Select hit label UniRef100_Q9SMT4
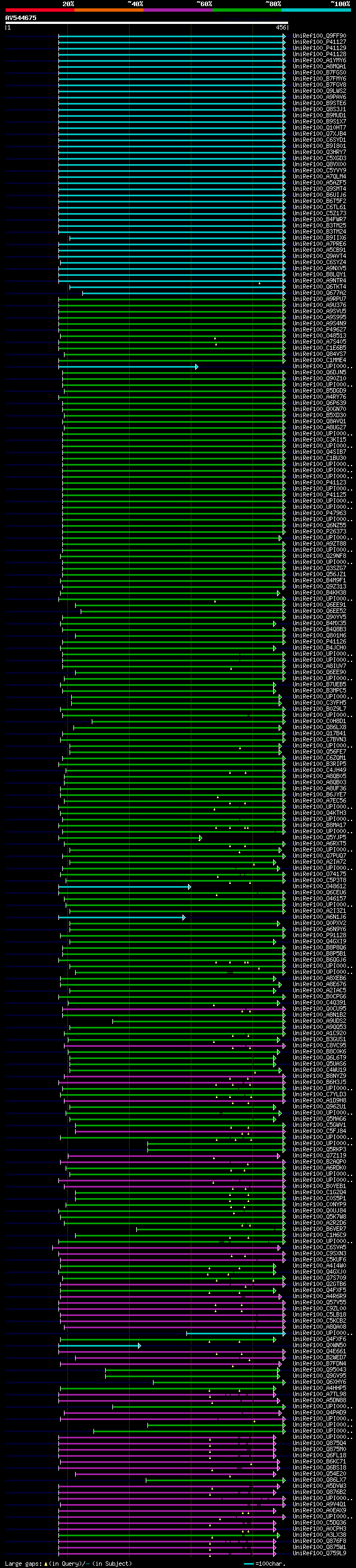The image size is (356, 1568). [x=319, y=189]
